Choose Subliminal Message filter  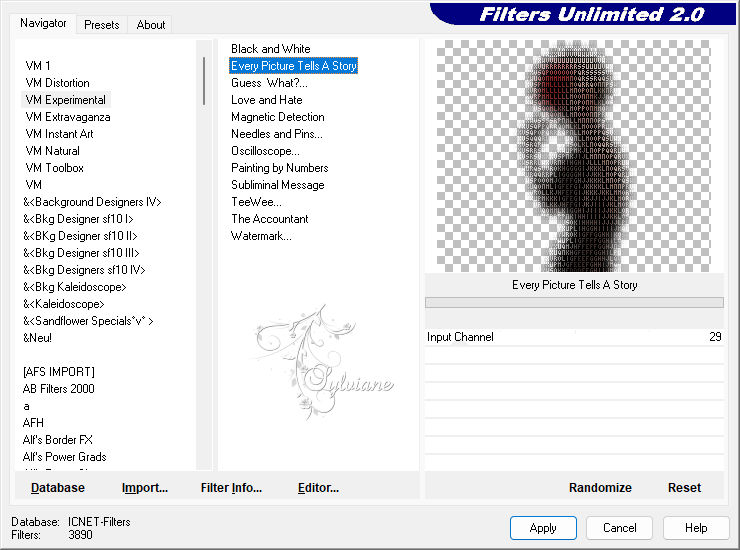coord(278,185)
